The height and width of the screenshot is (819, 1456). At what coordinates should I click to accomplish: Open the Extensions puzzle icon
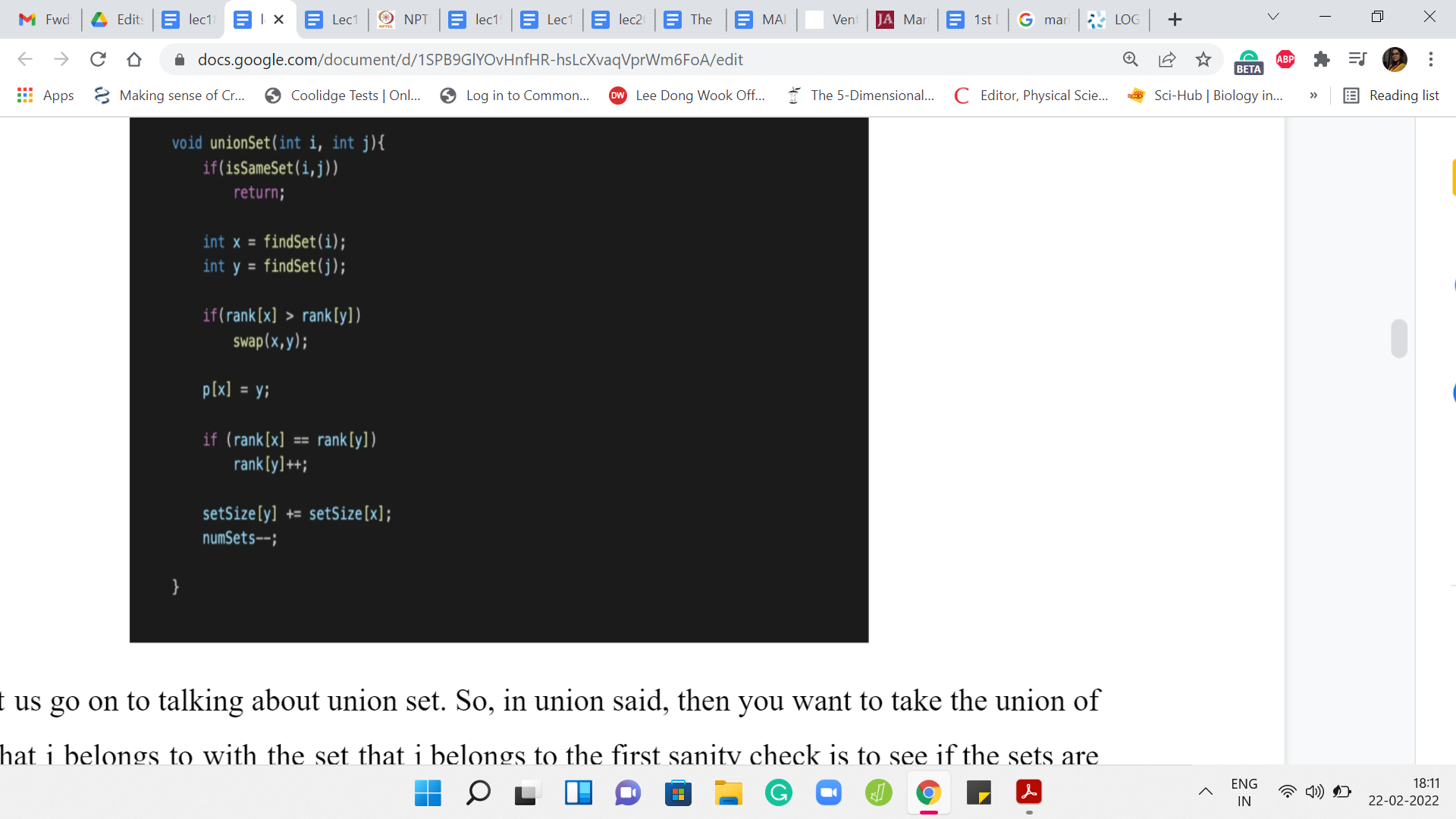tap(1322, 59)
